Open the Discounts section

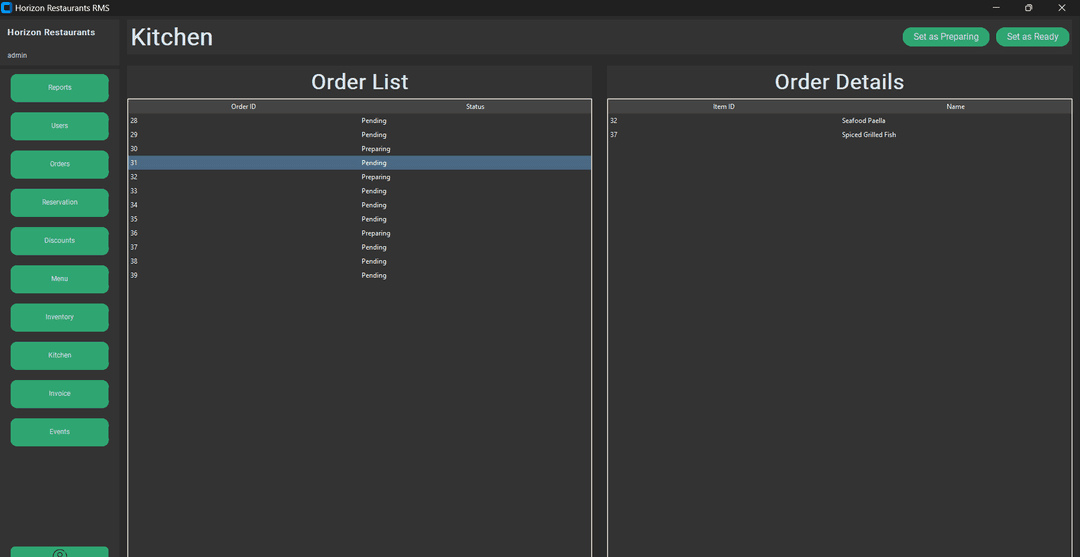[x=59, y=240]
